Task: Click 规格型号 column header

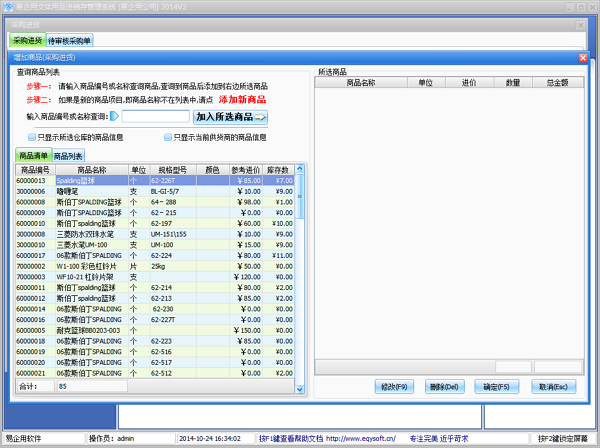Action: coord(173,170)
